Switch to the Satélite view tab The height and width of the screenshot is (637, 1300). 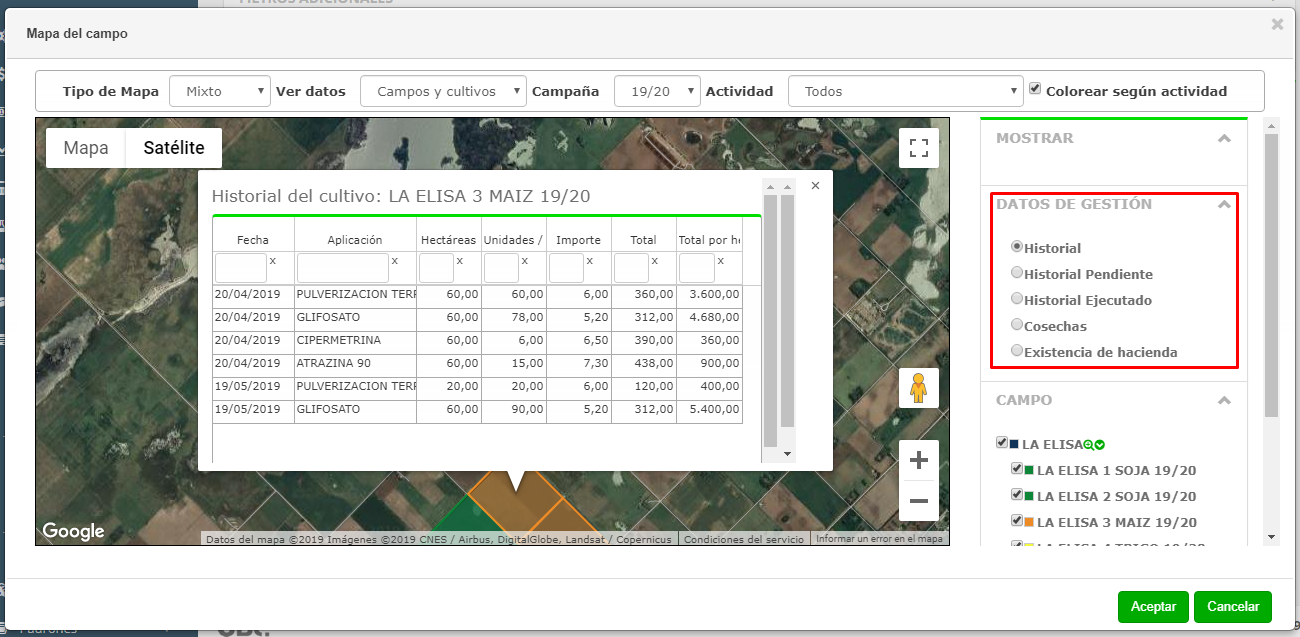click(x=174, y=148)
